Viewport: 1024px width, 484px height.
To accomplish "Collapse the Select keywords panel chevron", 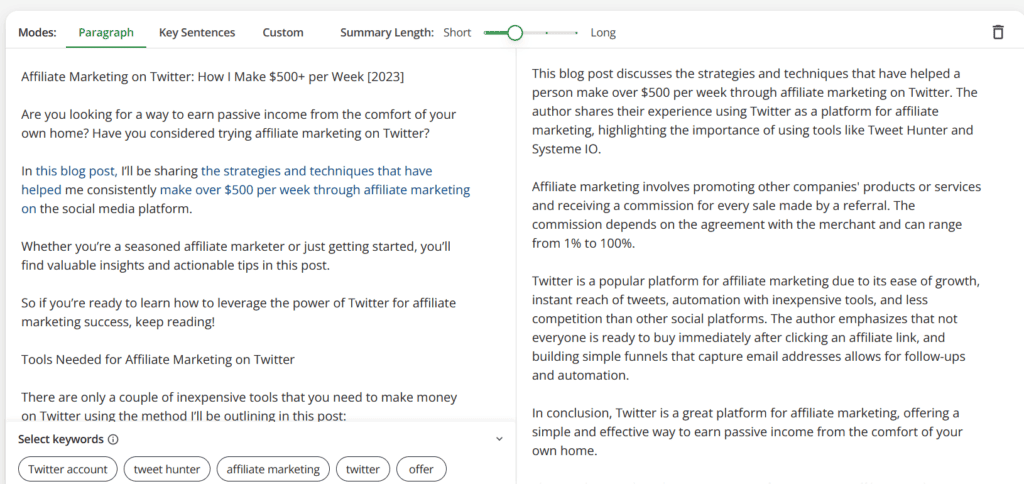I will [499, 439].
